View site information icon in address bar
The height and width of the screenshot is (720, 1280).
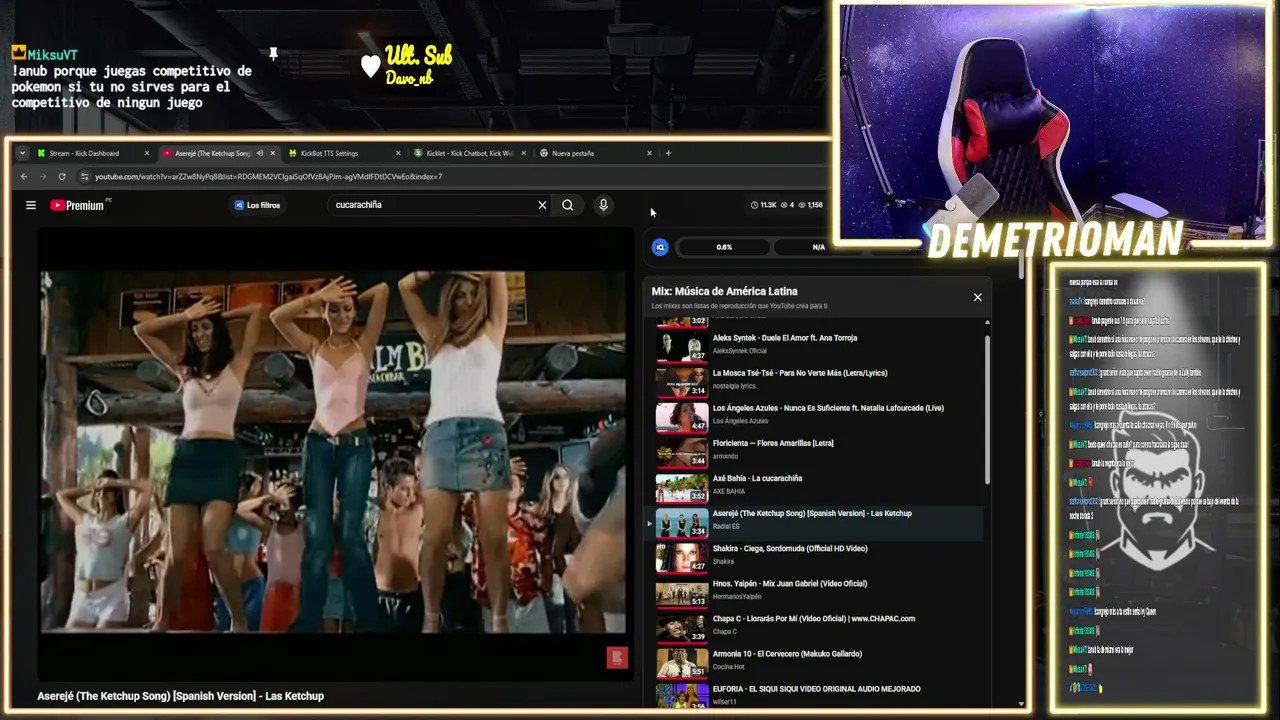coord(86,177)
